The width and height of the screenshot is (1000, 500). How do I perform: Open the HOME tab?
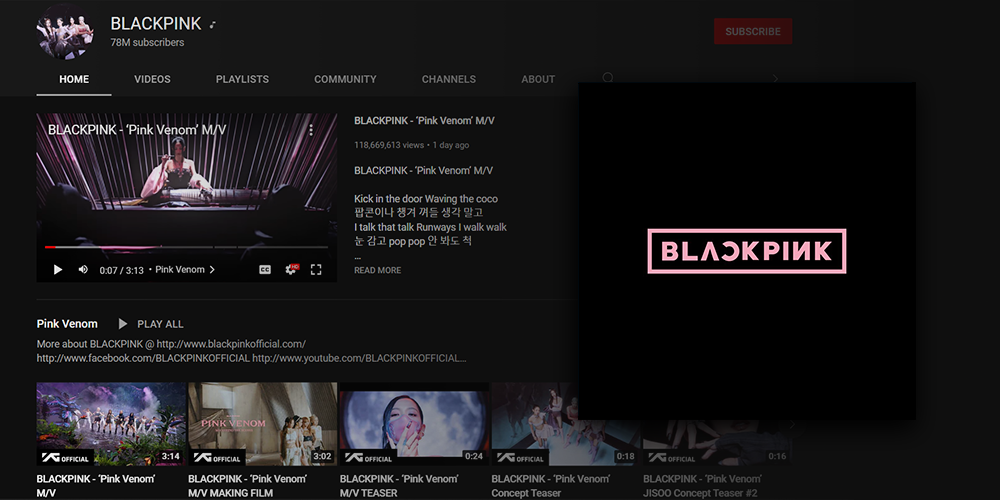[74, 80]
